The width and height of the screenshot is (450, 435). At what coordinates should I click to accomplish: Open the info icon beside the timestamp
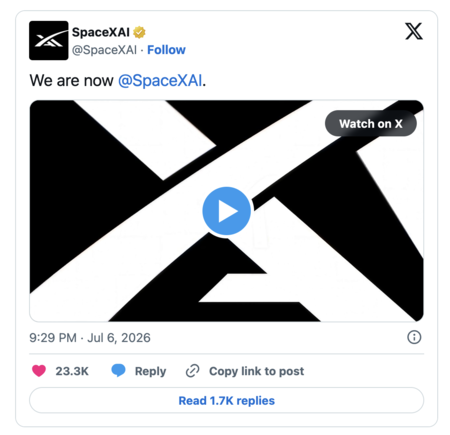(x=414, y=337)
